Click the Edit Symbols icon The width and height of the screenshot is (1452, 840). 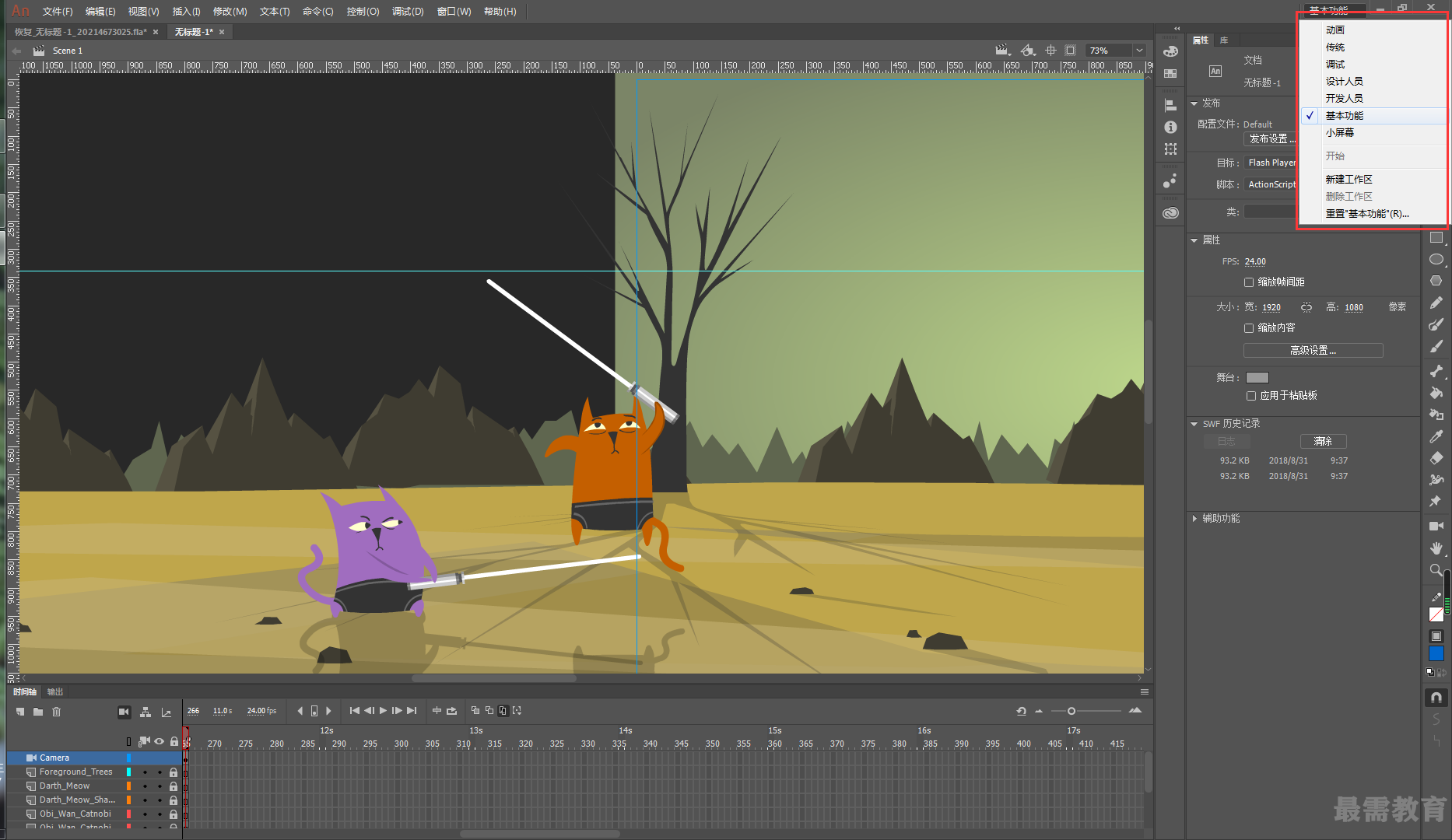coord(1028,50)
